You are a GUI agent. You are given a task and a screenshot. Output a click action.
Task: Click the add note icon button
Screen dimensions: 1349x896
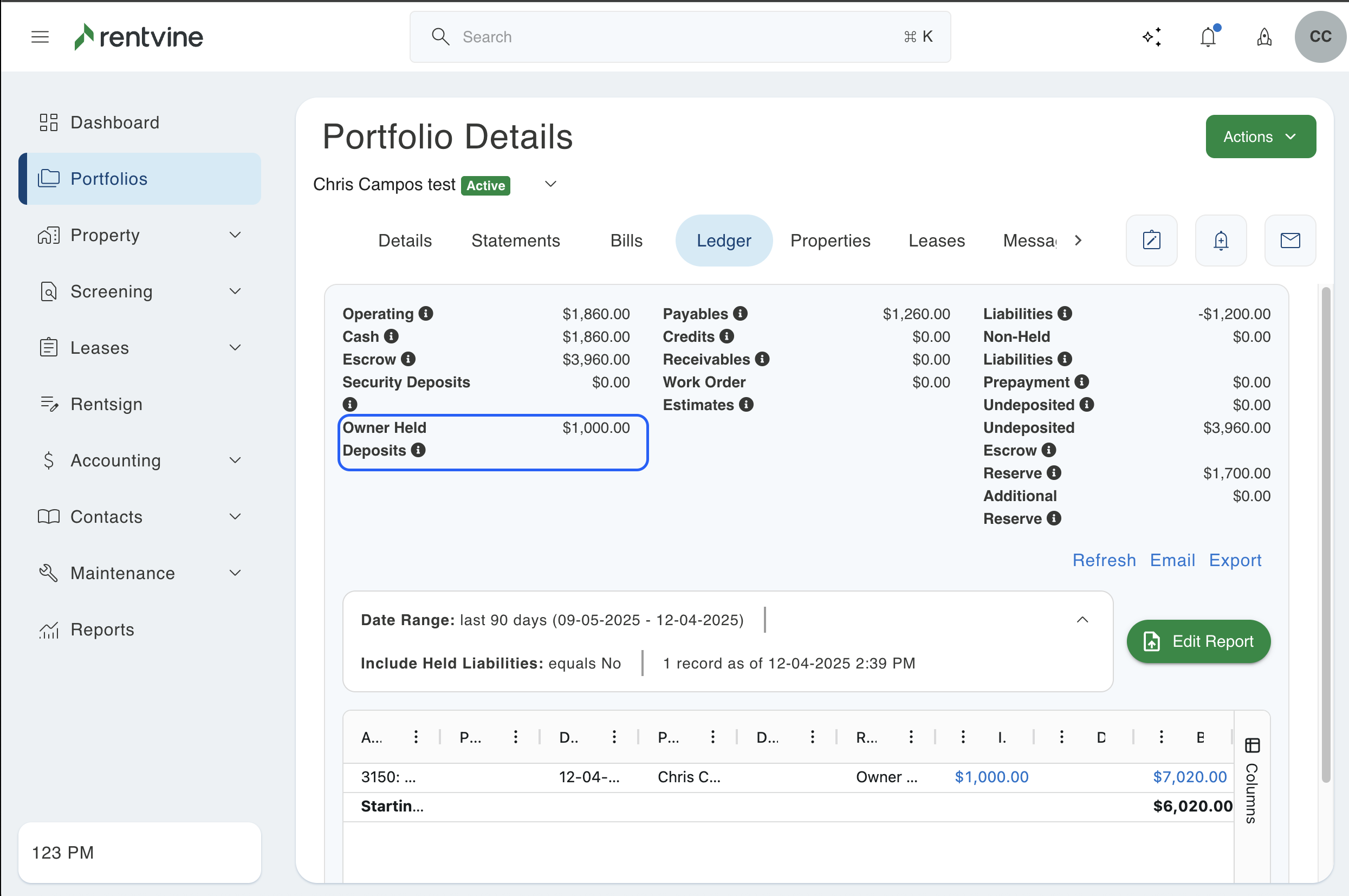1151,241
